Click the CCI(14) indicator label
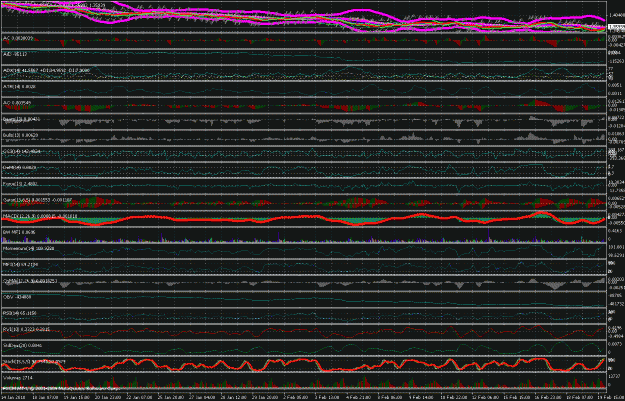The image size is (625, 401). (x=22, y=151)
